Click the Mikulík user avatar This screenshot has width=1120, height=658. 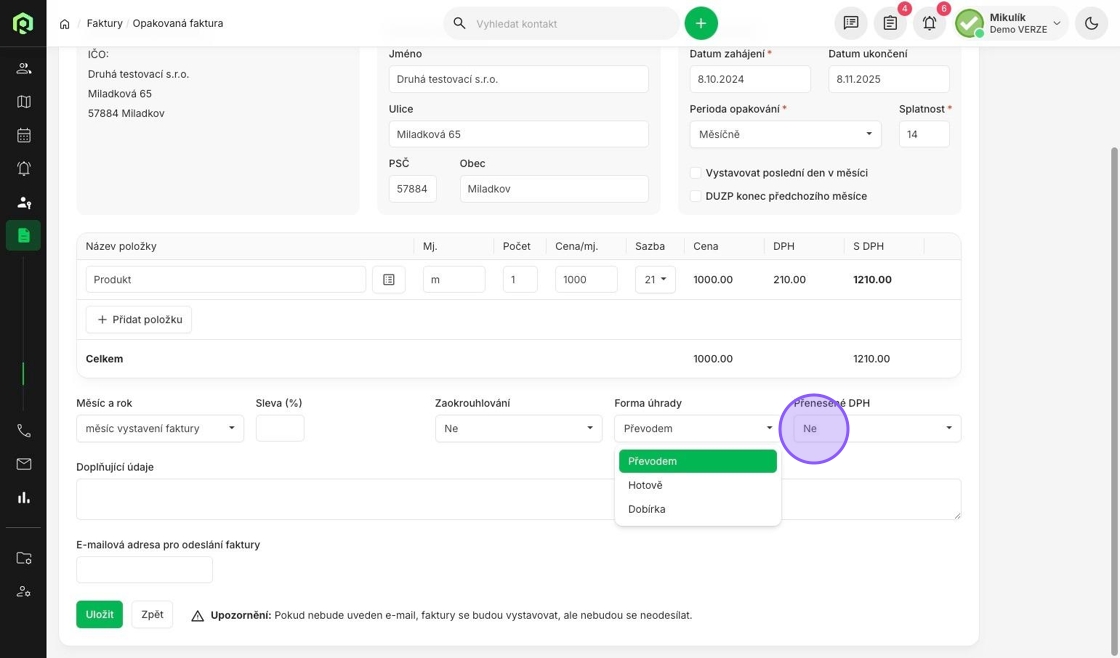(x=969, y=24)
